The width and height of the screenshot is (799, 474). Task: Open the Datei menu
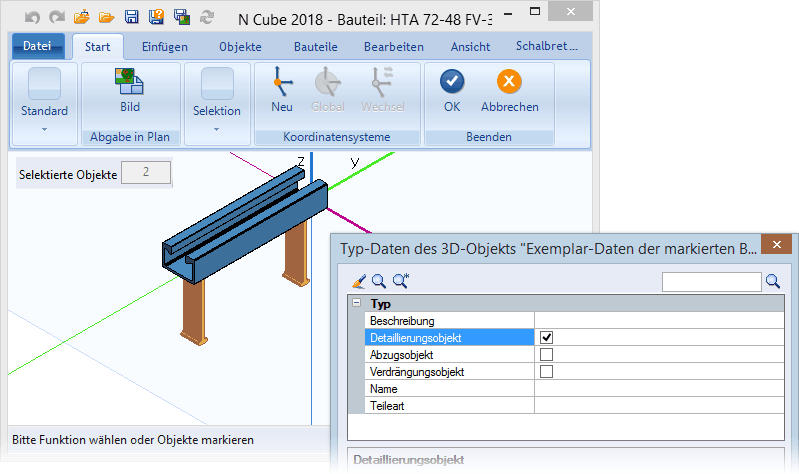pyautogui.click(x=37, y=46)
